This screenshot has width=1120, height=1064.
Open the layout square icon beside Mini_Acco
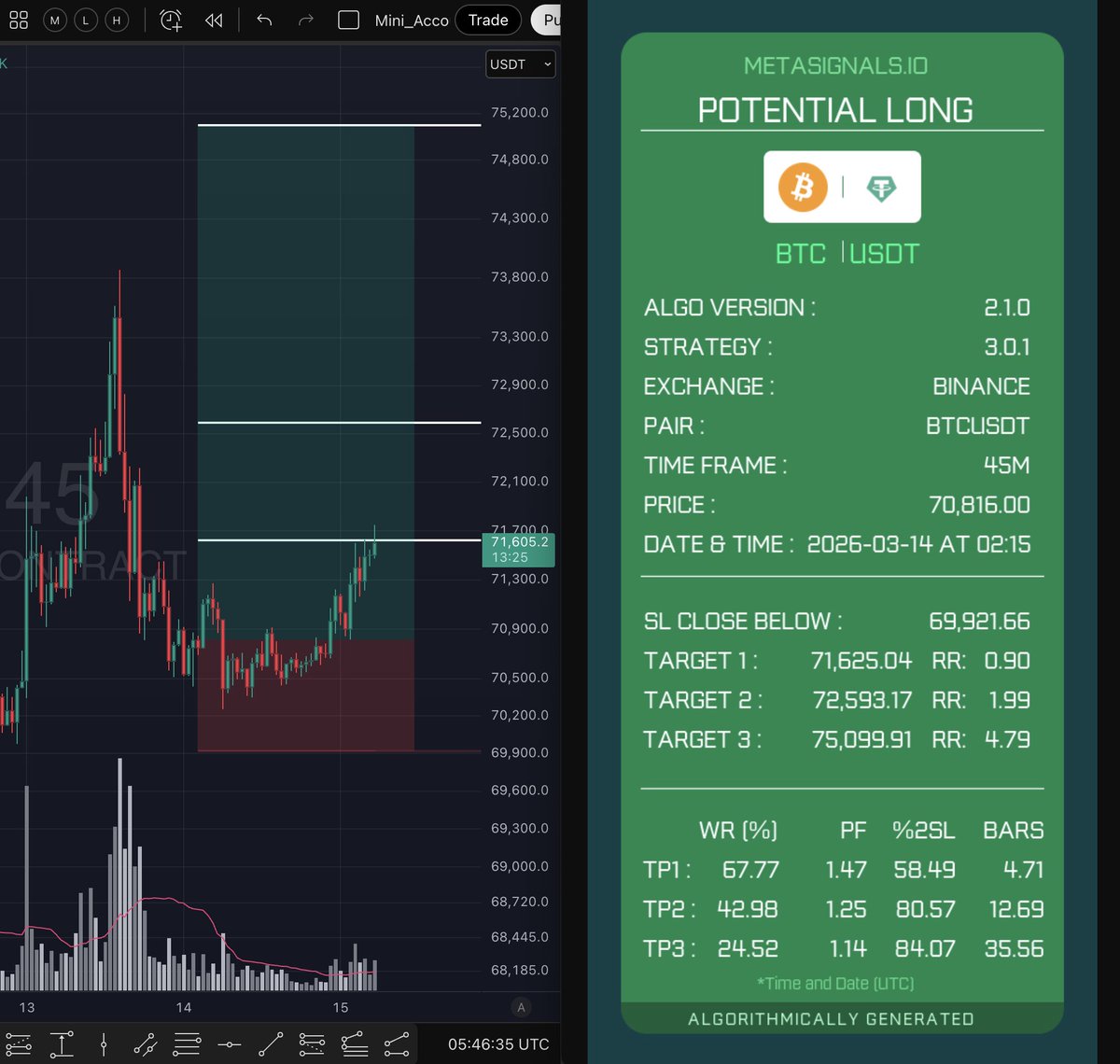tap(348, 20)
